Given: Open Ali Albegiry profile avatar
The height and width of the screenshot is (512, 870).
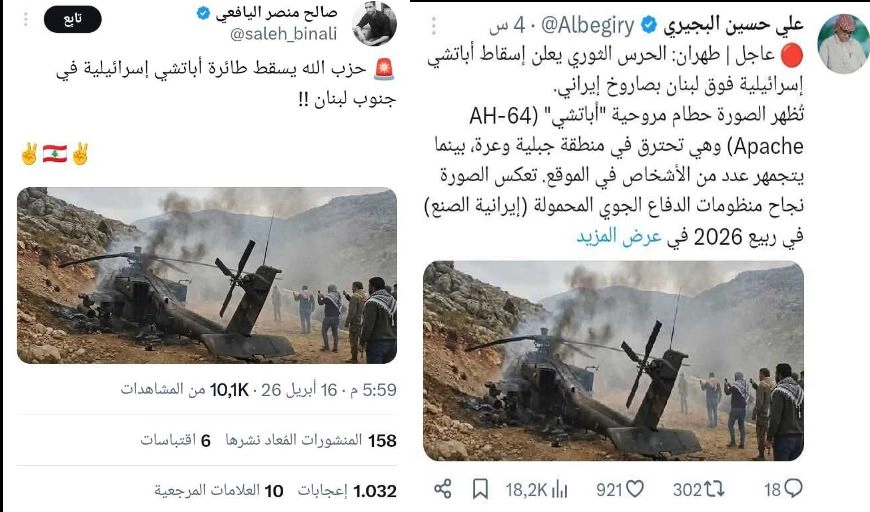Looking at the screenshot, I should point(842,44).
